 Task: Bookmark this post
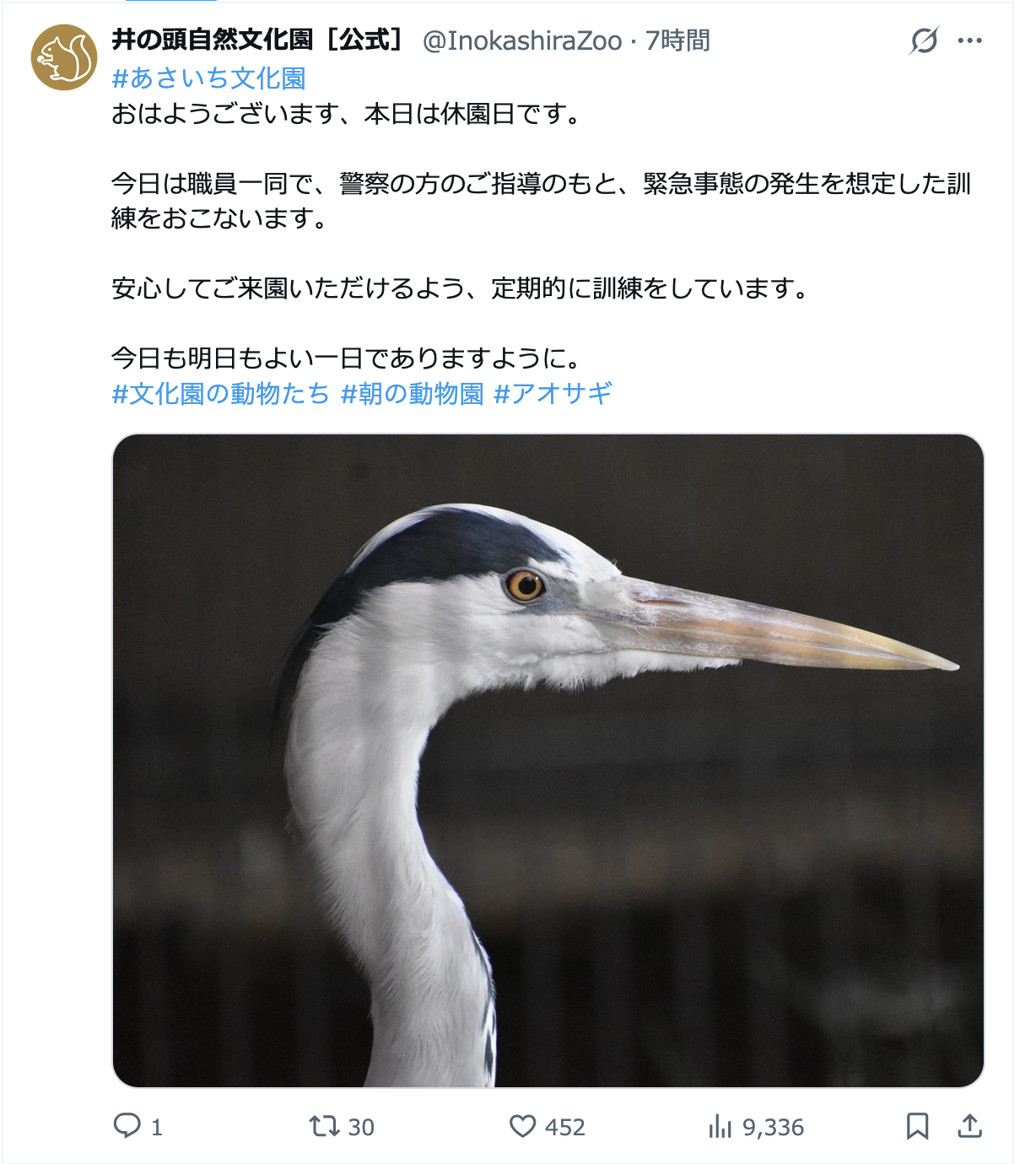917,1126
